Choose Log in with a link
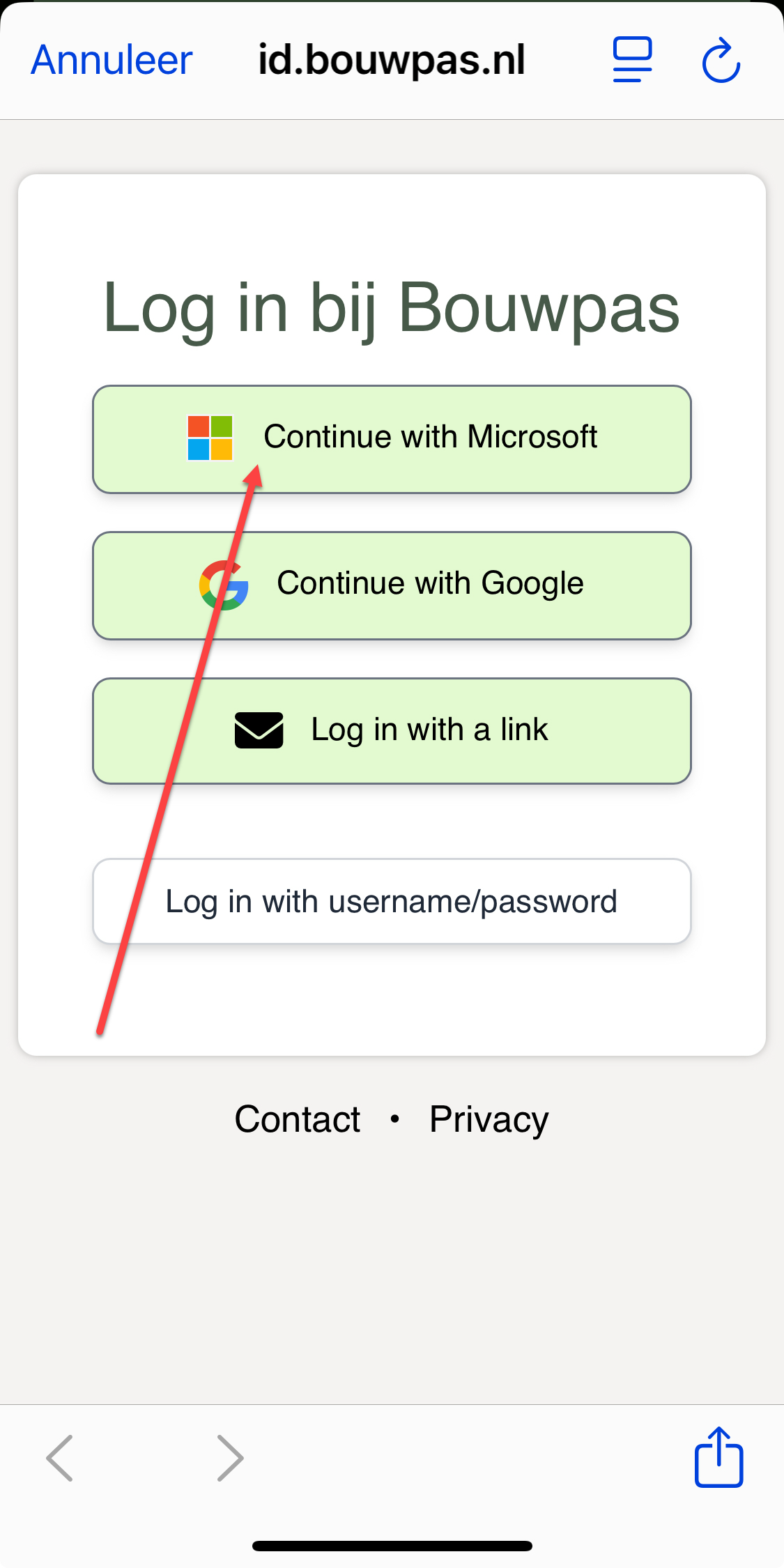The image size is (784, 1568). (429, 730)
